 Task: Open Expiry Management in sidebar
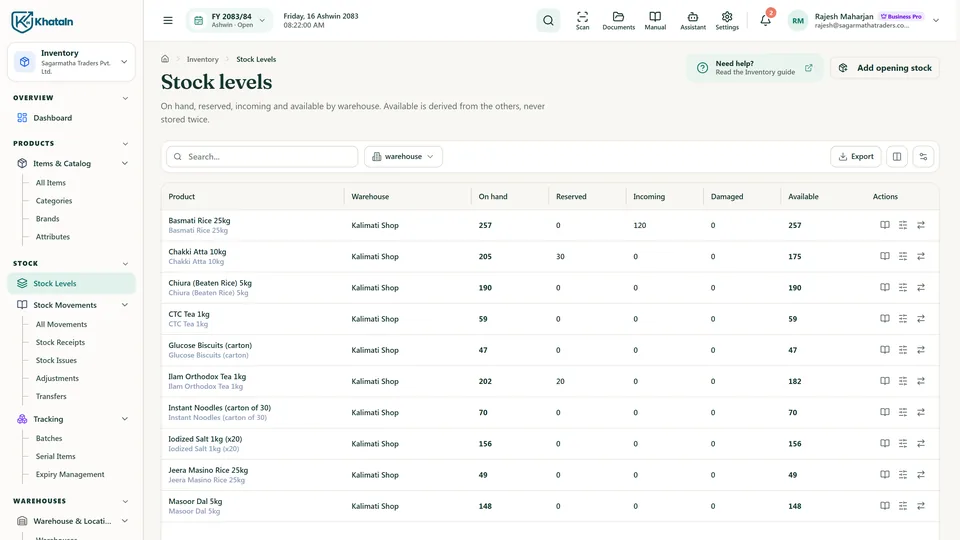point(70,474)
